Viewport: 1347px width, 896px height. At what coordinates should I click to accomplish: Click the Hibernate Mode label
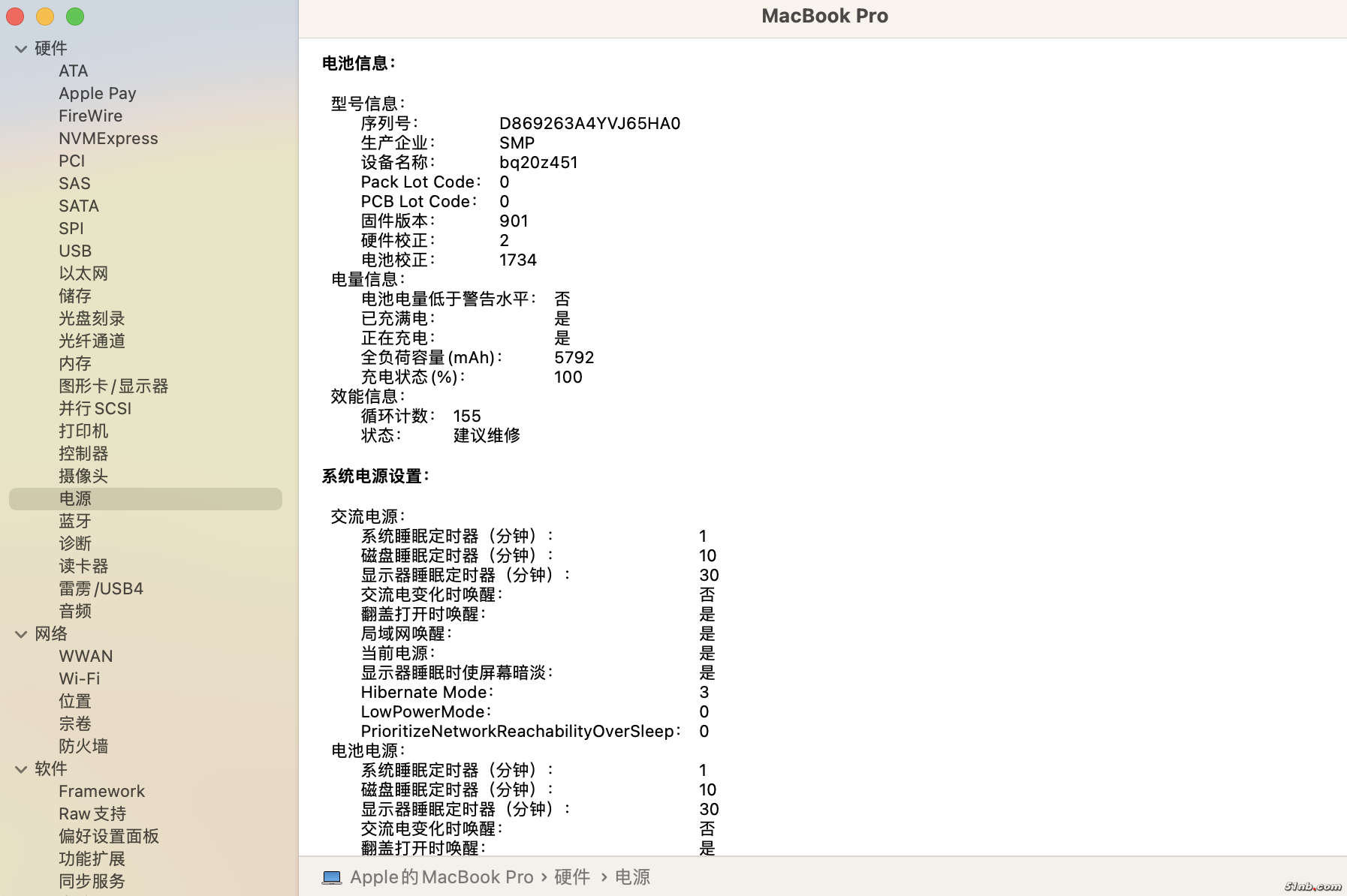click(427, 693)
